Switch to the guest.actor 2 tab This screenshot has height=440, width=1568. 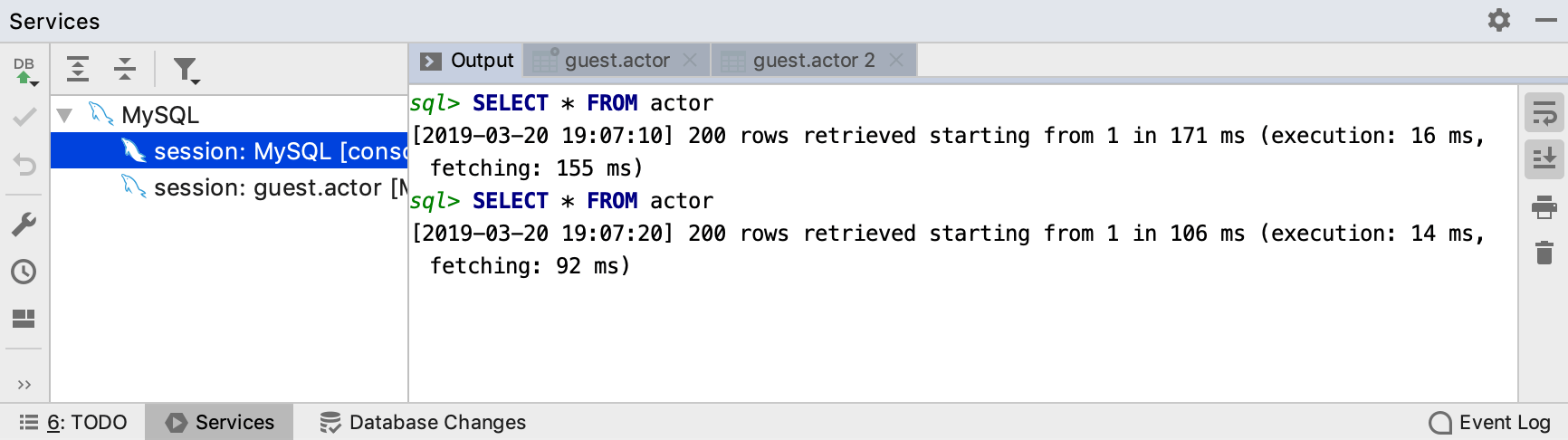pyautogui.click(x=813, y=61)
